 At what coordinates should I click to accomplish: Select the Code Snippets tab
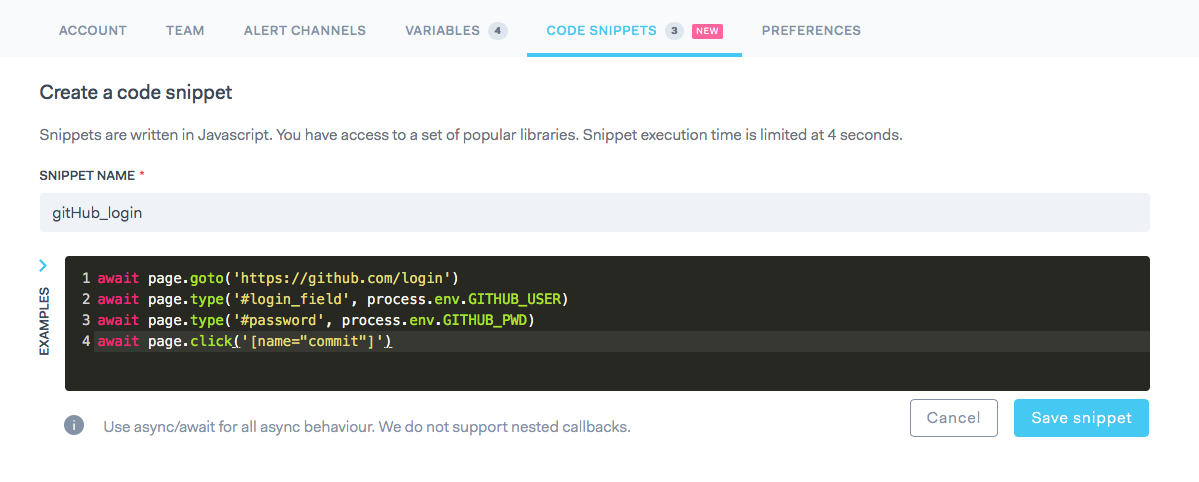click(x=601, y=30)
